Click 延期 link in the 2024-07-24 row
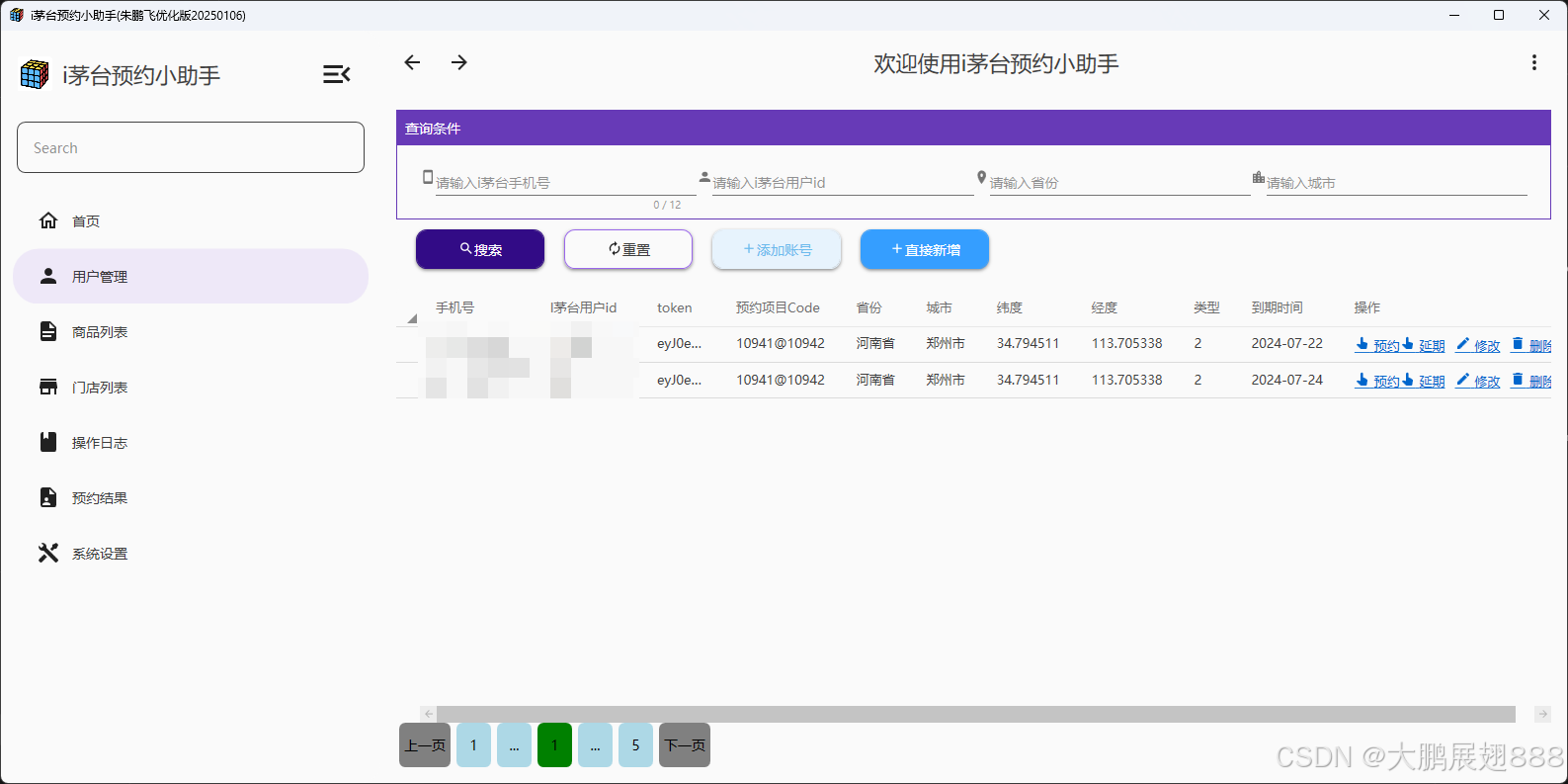This screenshot has height=784, width=1568. 1424,381
